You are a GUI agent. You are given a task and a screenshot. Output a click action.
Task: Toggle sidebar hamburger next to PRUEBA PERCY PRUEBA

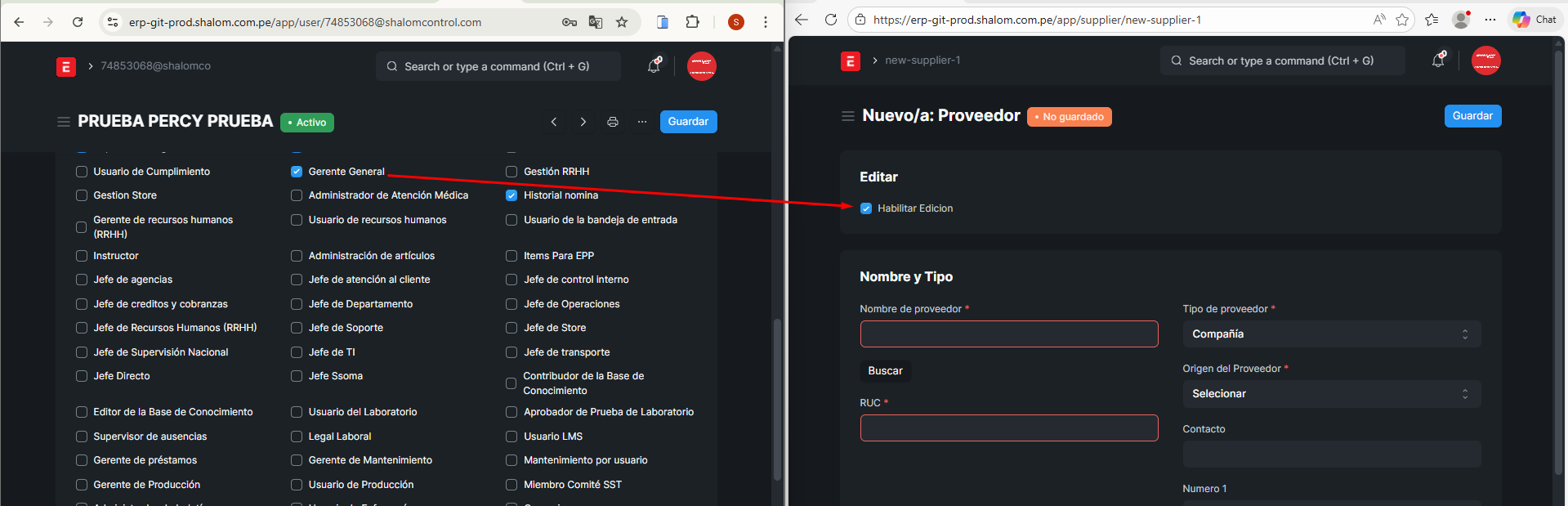(x=63, y=122)
